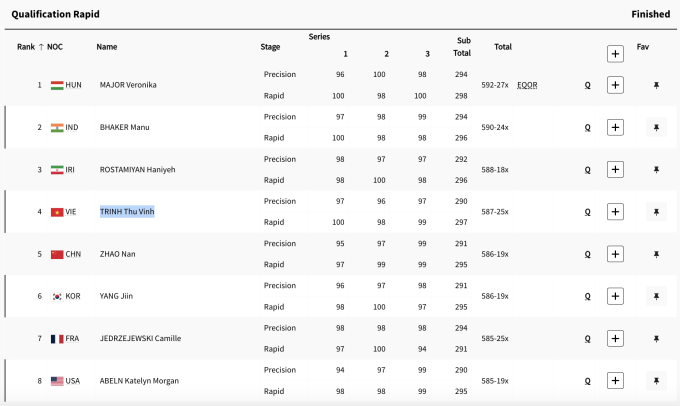Viewport: 680px width, 406px height.
Task: Expand details for MAJOR Veronika
Action: point(615,85)
